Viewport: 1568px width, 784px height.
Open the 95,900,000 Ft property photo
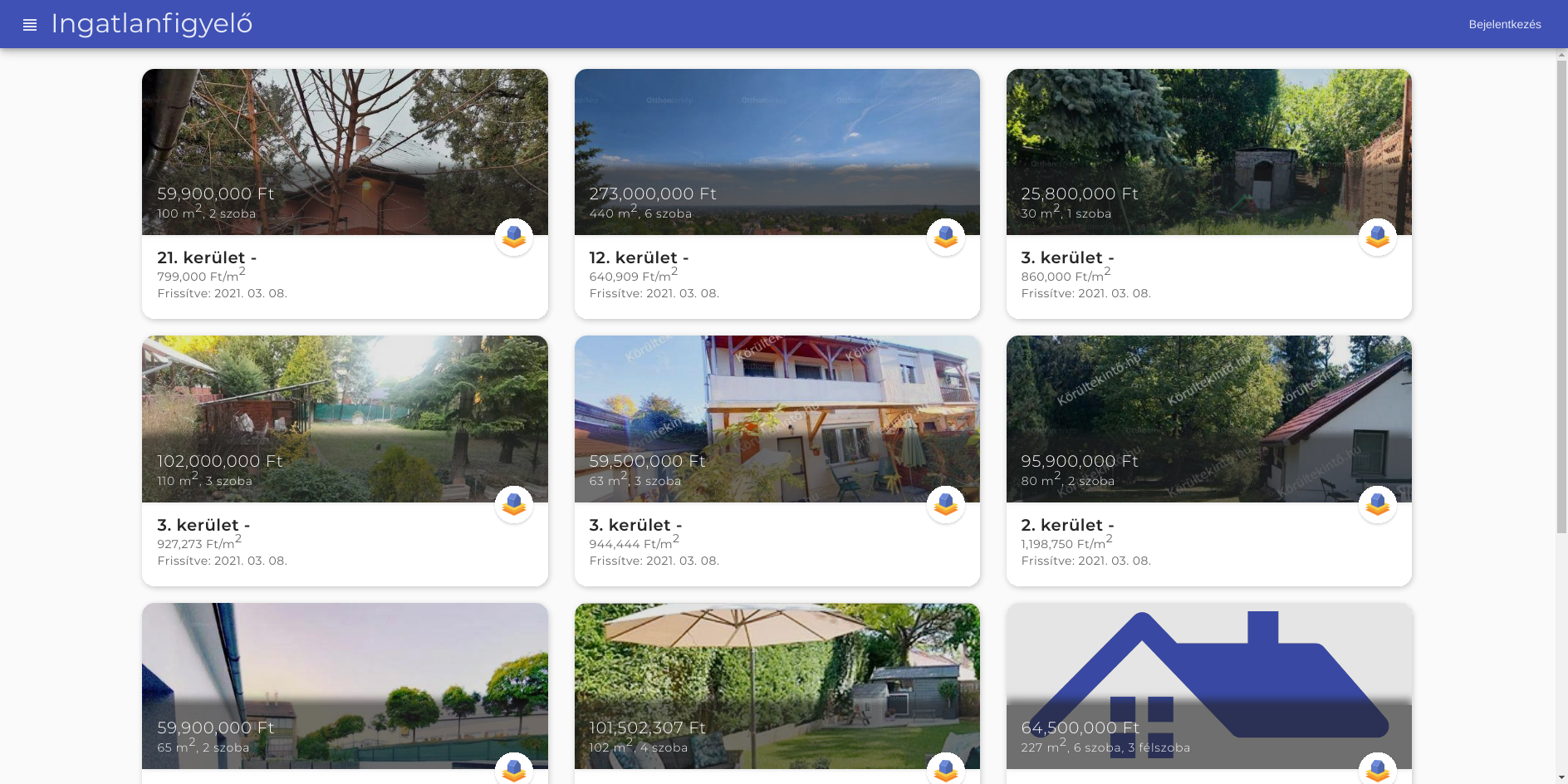tap(1209, 419)
